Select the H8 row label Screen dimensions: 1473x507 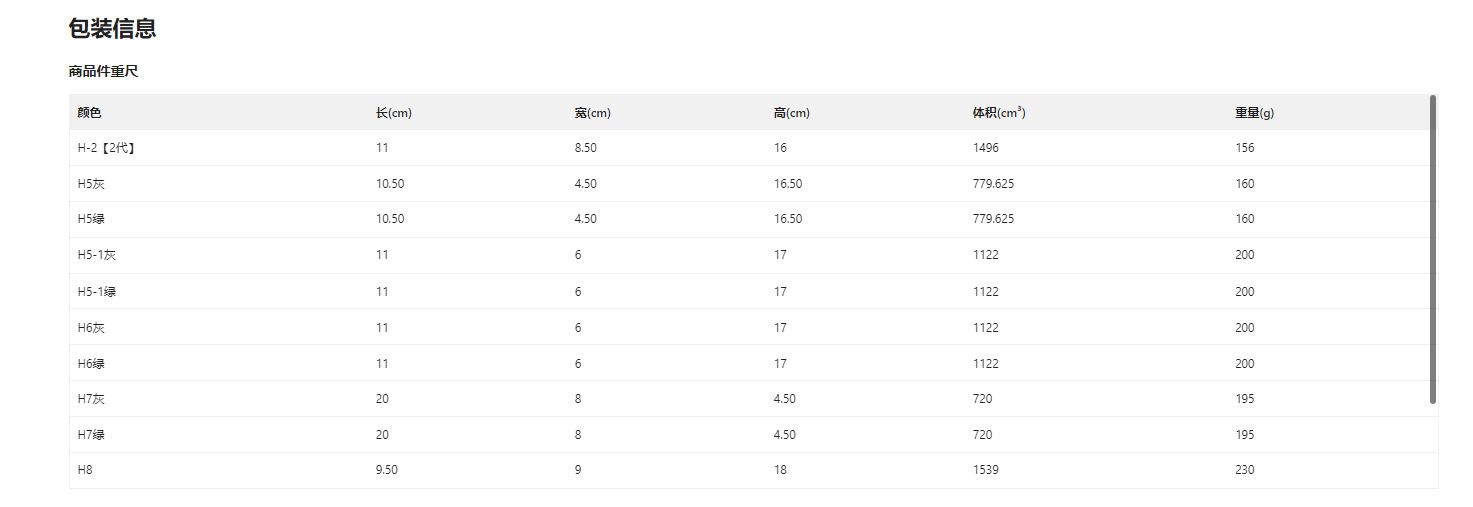click(x=85, y=470)
